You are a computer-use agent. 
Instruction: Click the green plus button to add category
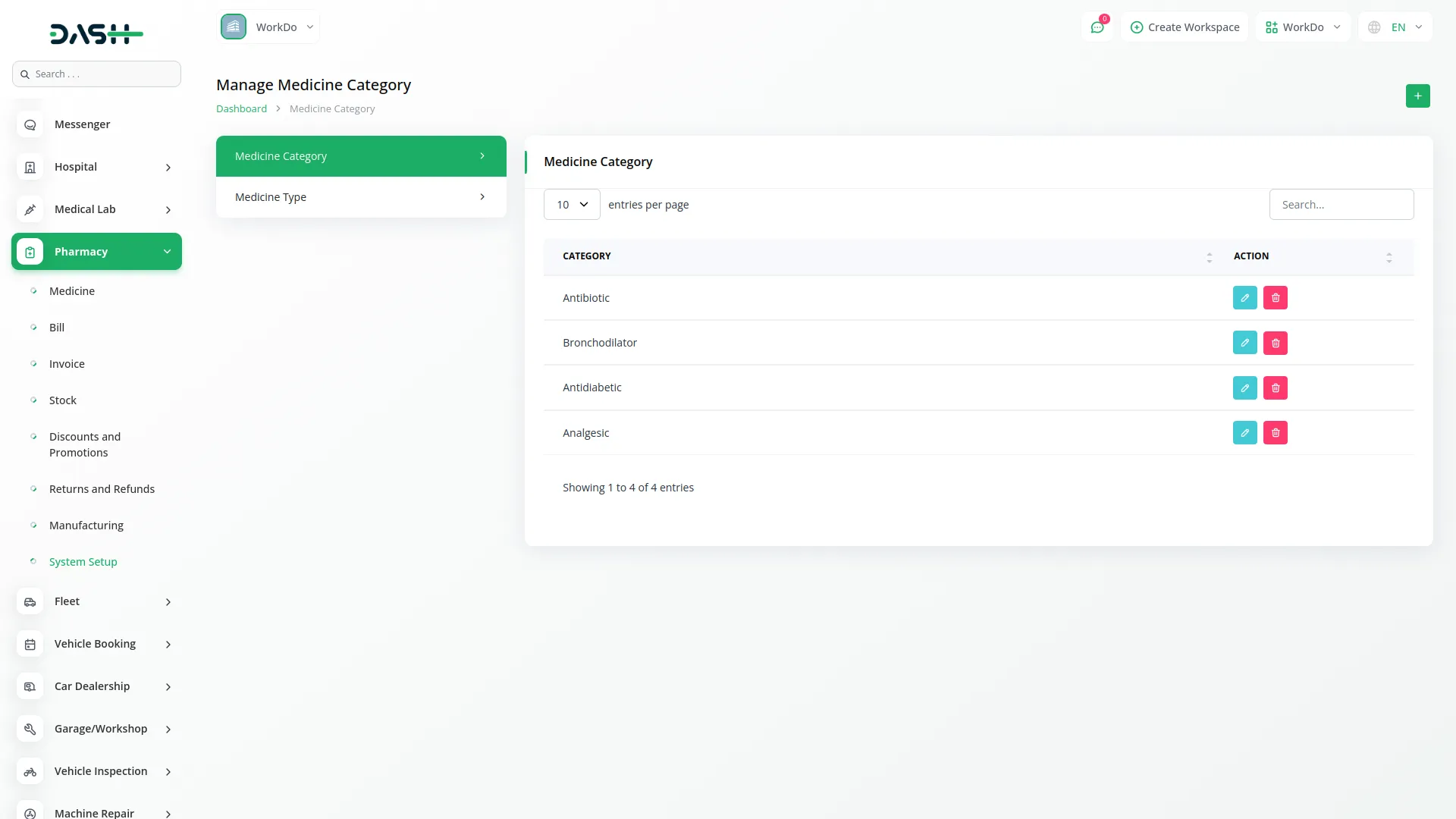pyautogui.click(x=1417, y=96)
